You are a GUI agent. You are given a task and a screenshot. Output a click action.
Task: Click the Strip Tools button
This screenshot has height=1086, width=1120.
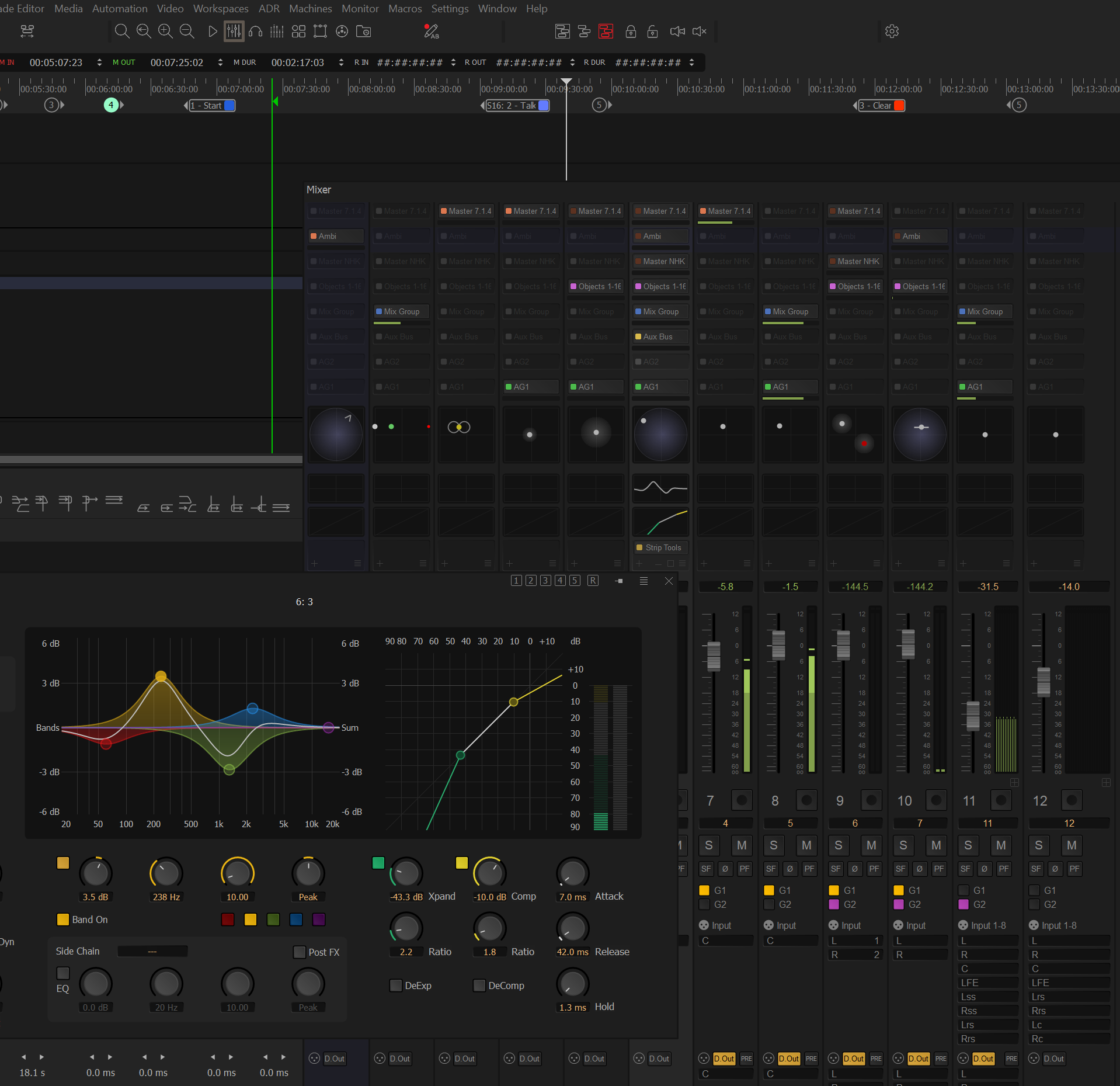point(660,547)
